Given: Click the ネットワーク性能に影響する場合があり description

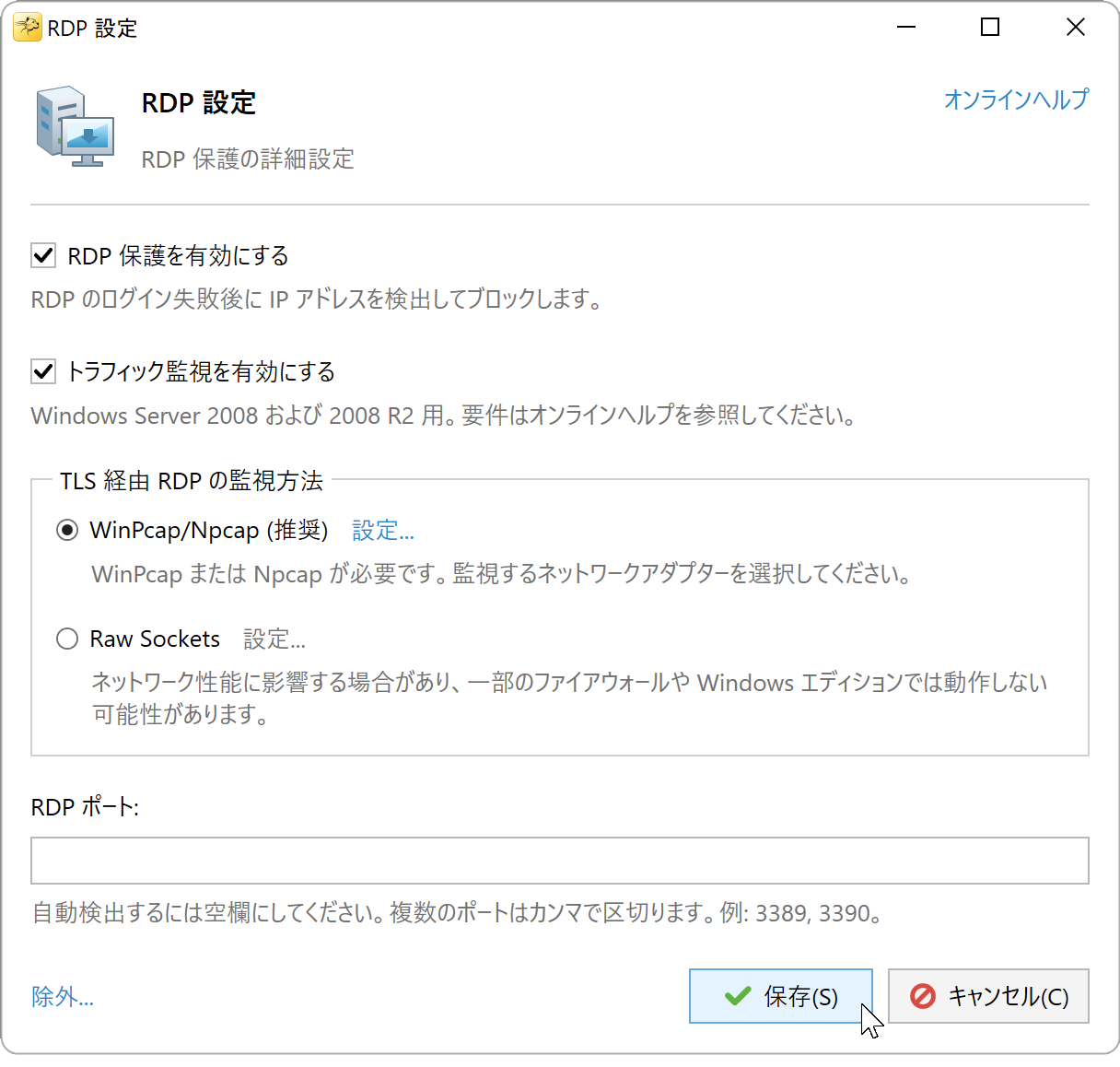Looking at the screenshot, I should [569, 698].
